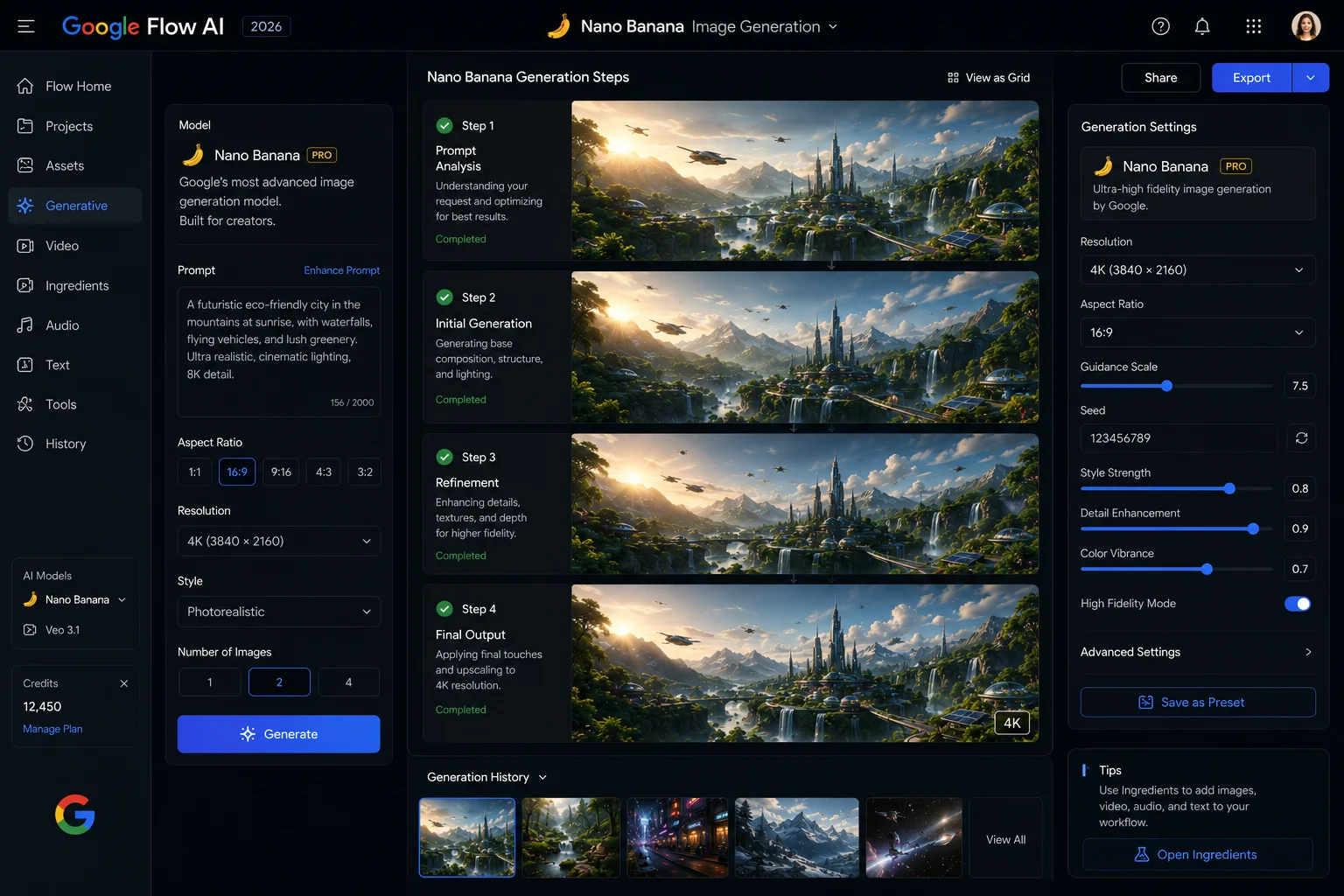Go to Flow Home
This screenshot has height=896, width=1344.
point(75,86)
